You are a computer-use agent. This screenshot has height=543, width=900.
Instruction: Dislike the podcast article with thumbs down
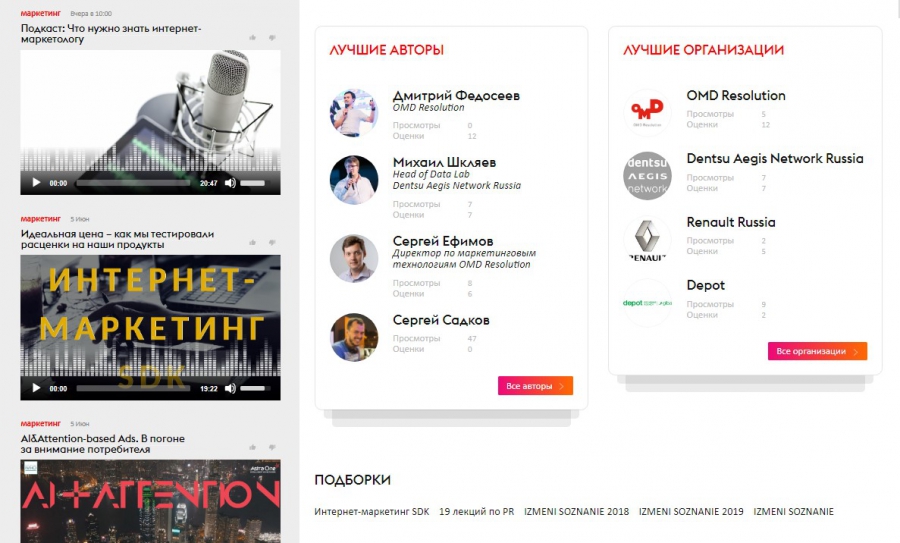coord(272,37)
